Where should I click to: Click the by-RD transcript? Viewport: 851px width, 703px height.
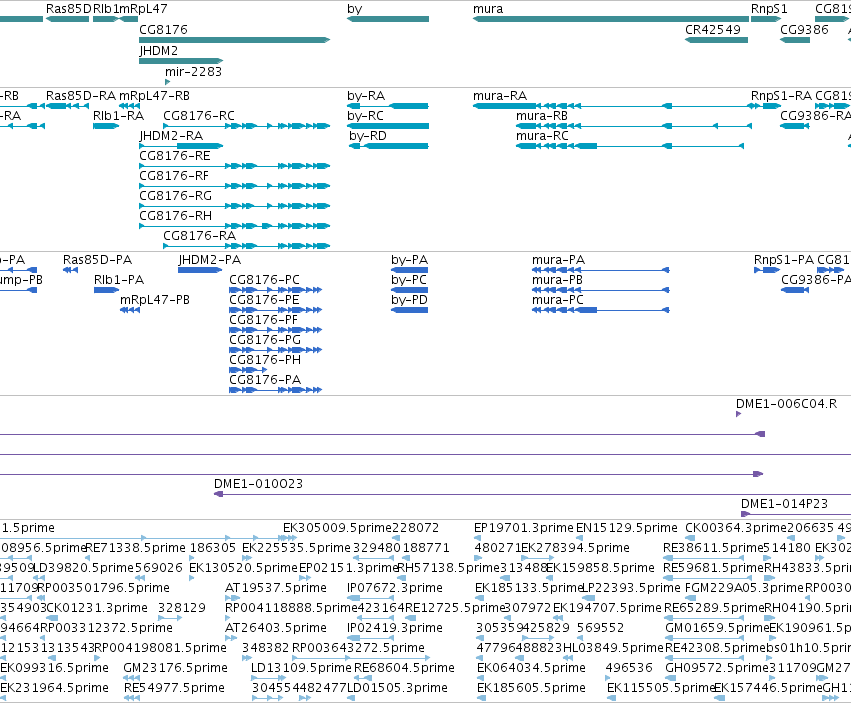(x=389, y=146)
